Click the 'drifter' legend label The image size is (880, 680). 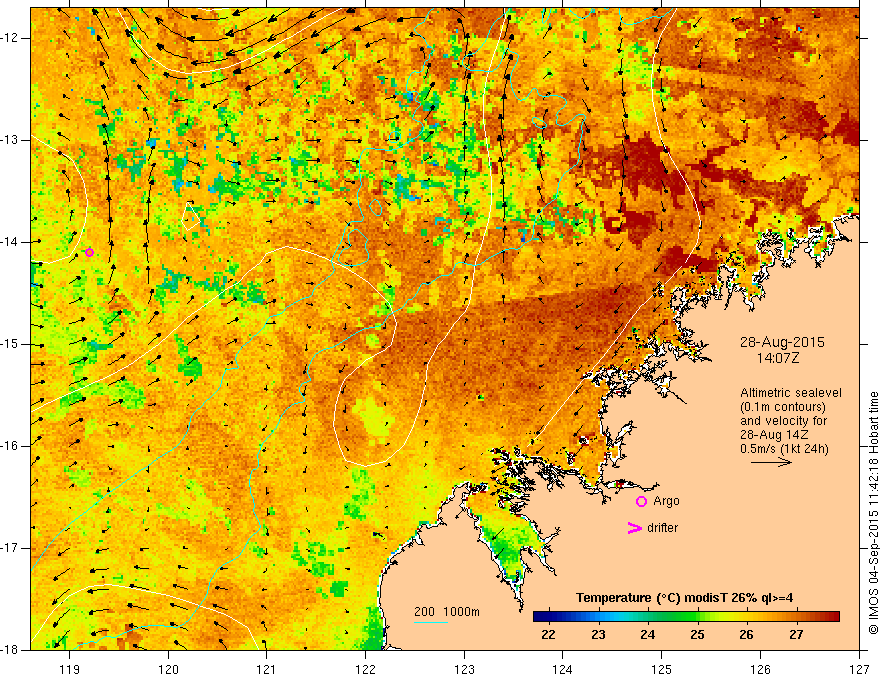tap(662, 528)
